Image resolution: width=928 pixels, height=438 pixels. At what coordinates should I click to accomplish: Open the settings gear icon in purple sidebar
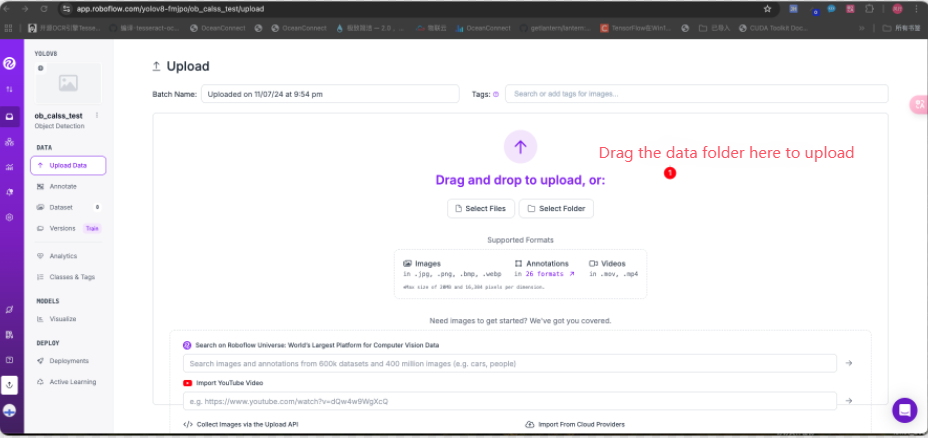point(9,217)
